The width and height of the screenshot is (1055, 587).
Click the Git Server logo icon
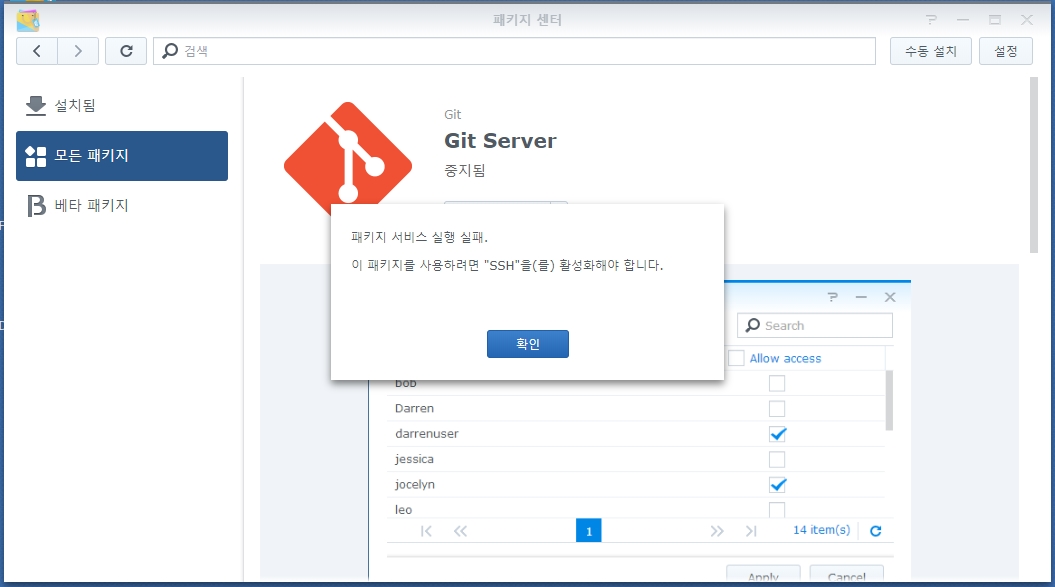click(x=348, y=158)
